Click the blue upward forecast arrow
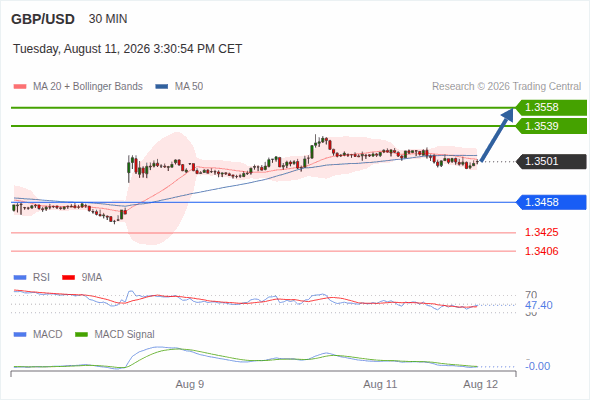 pos(497,135)
